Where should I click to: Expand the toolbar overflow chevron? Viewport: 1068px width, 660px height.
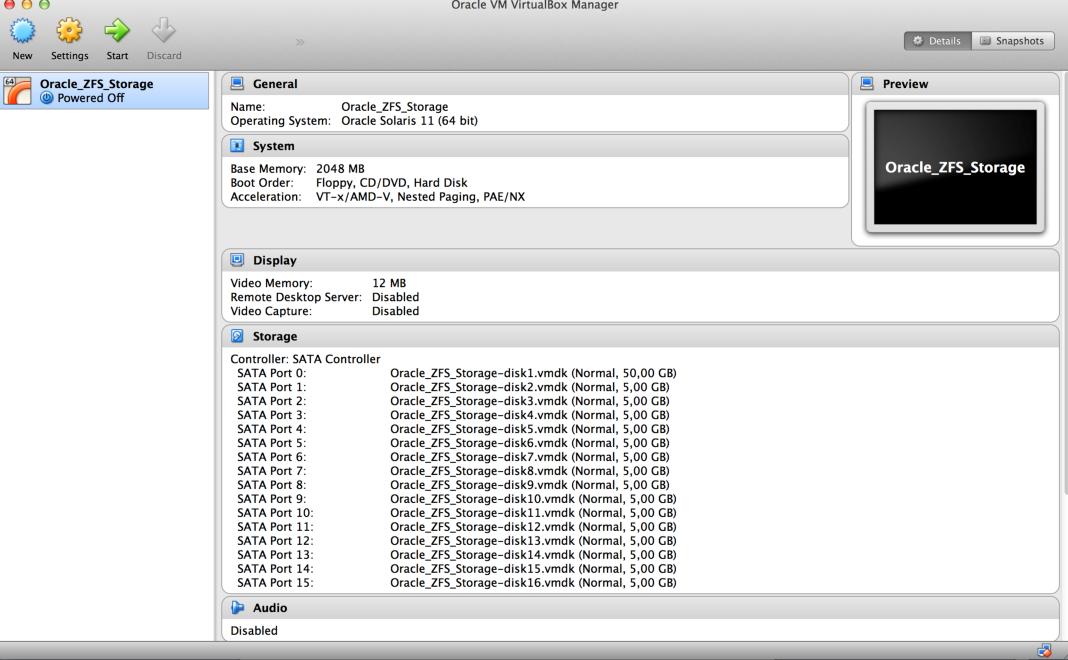click(x=300, y=42)
